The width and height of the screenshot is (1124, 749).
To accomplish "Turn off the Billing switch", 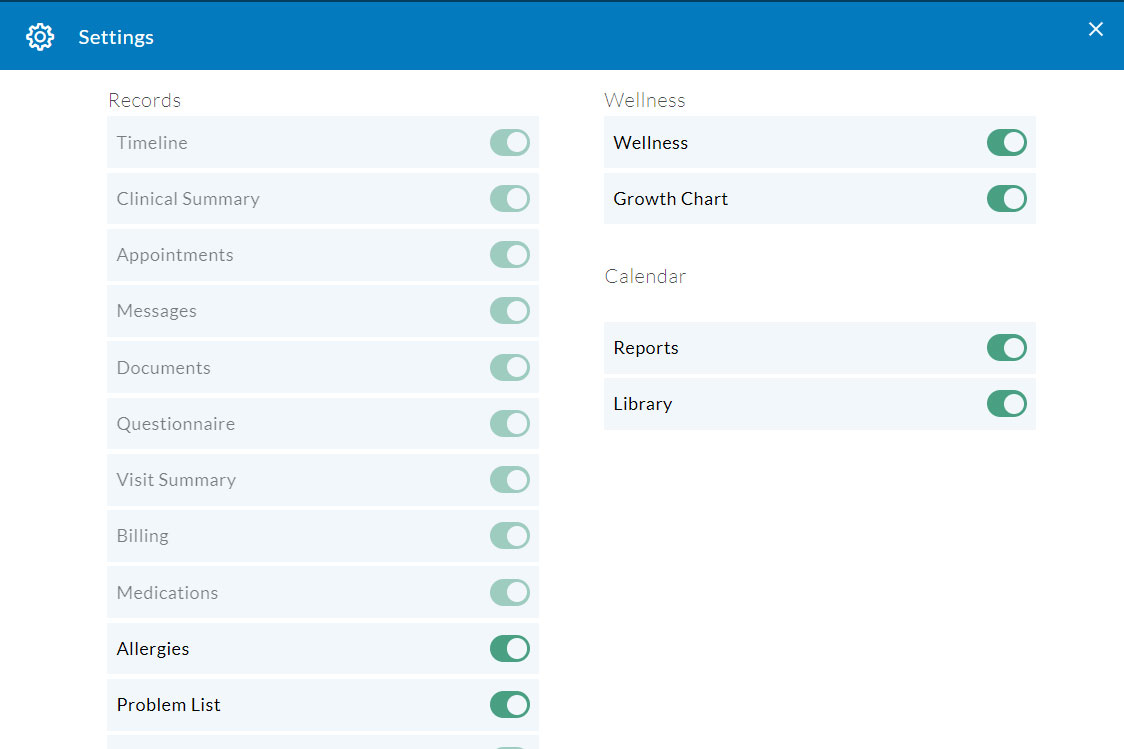I will click(509, 536).
